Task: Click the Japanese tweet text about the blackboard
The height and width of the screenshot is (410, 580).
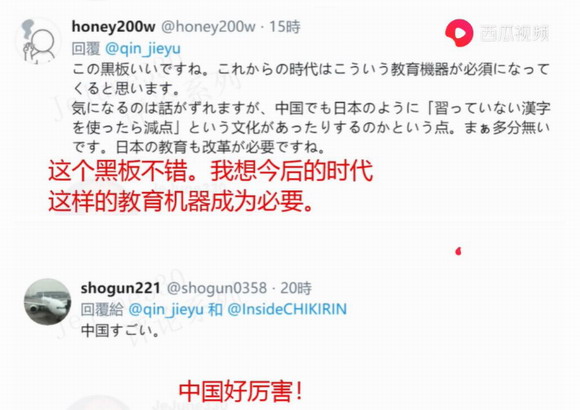Action: pos(311,108)
